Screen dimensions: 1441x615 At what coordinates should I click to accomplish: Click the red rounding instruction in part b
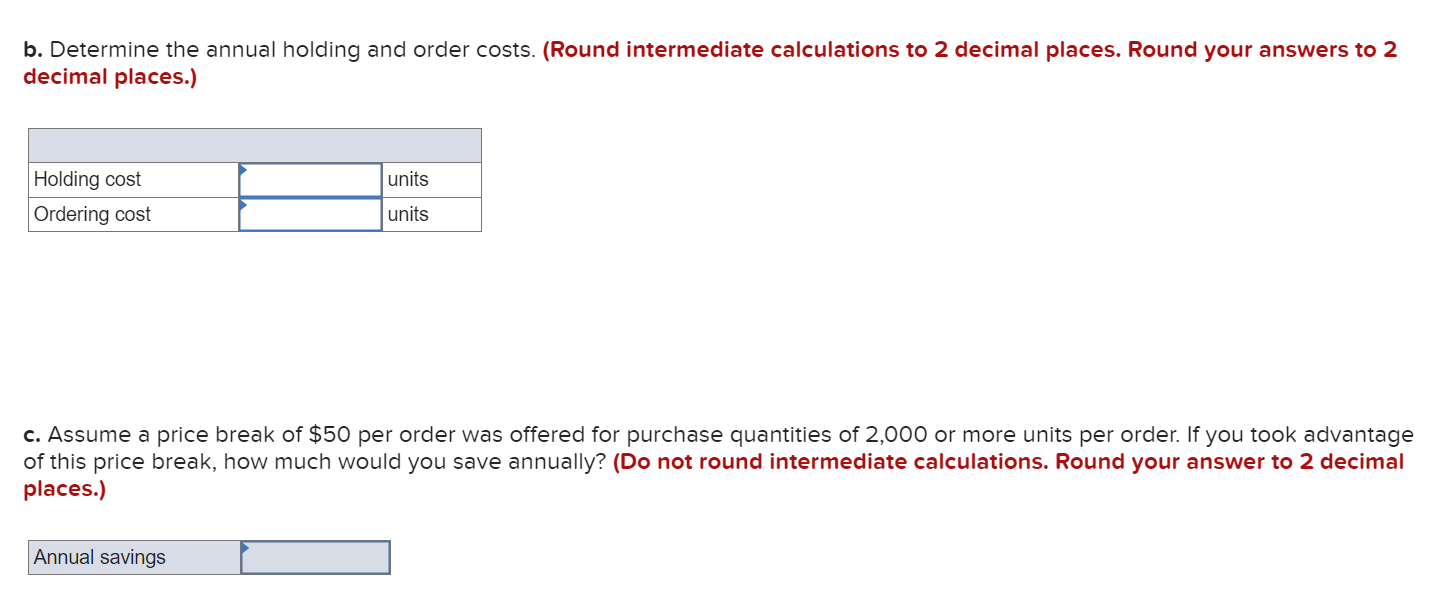pos(970,49)
